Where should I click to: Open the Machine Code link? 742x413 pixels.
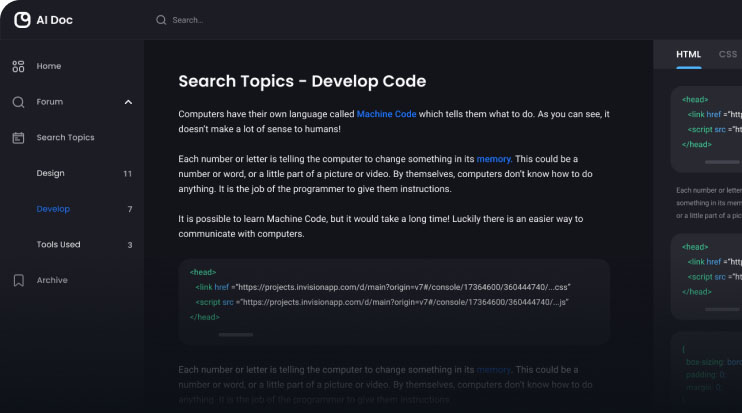pyautogui.click(x=386, y=114)
